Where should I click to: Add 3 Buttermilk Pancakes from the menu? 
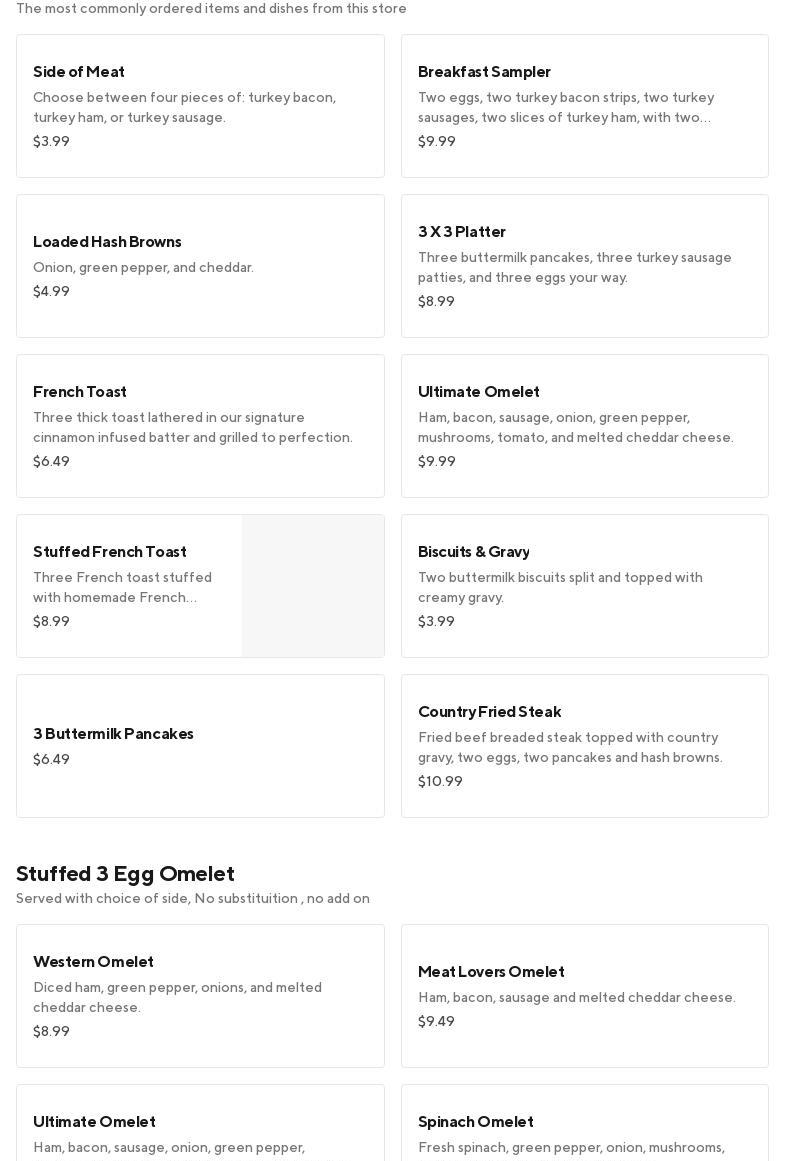200,746
